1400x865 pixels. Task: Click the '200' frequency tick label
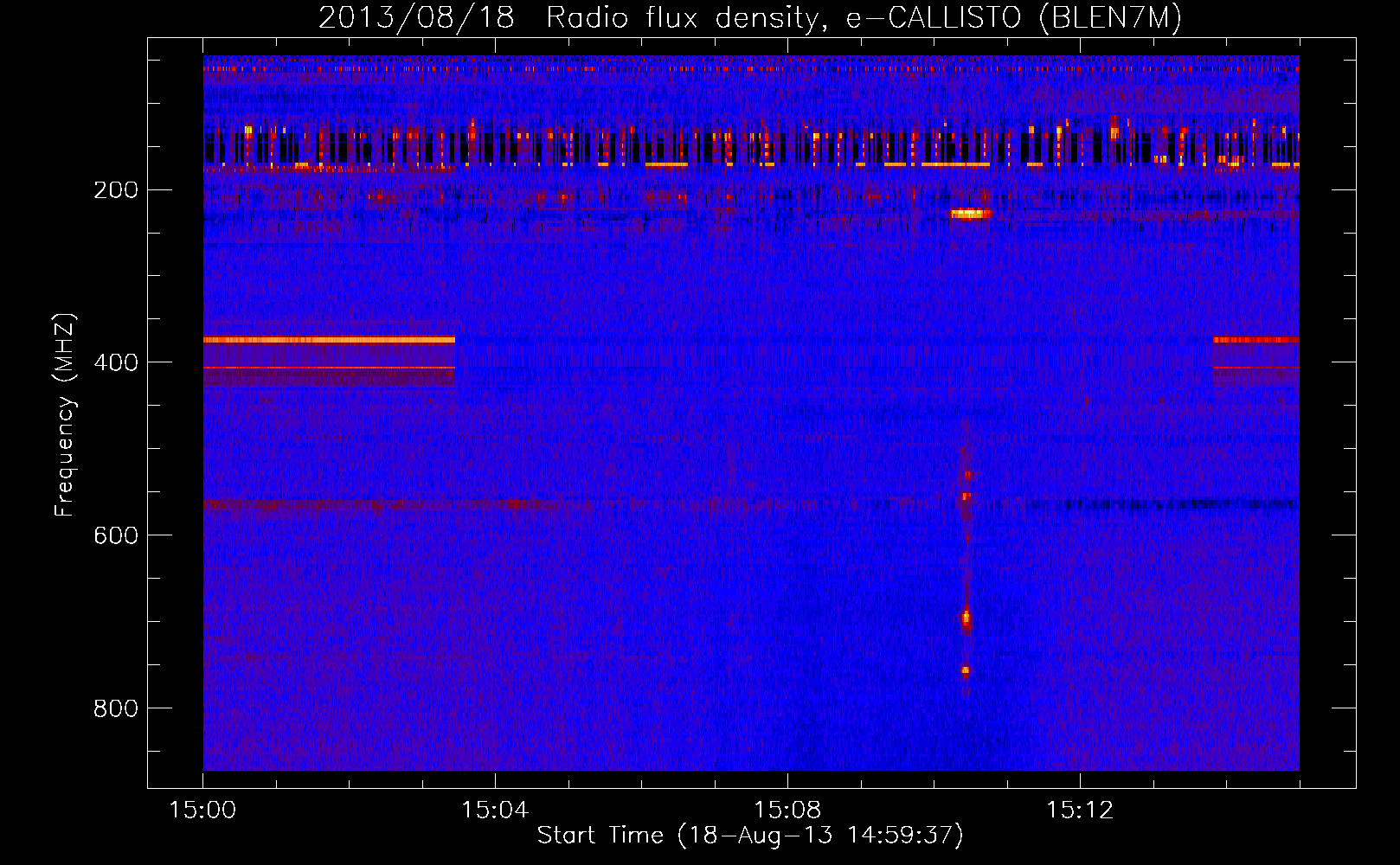[116, 190]
